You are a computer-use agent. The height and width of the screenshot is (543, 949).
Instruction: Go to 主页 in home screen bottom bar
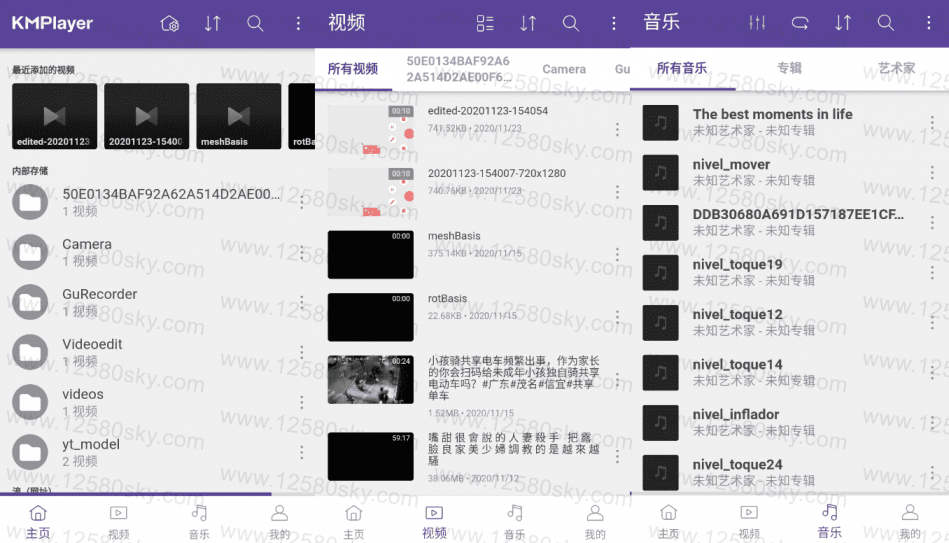click(38, 522)
